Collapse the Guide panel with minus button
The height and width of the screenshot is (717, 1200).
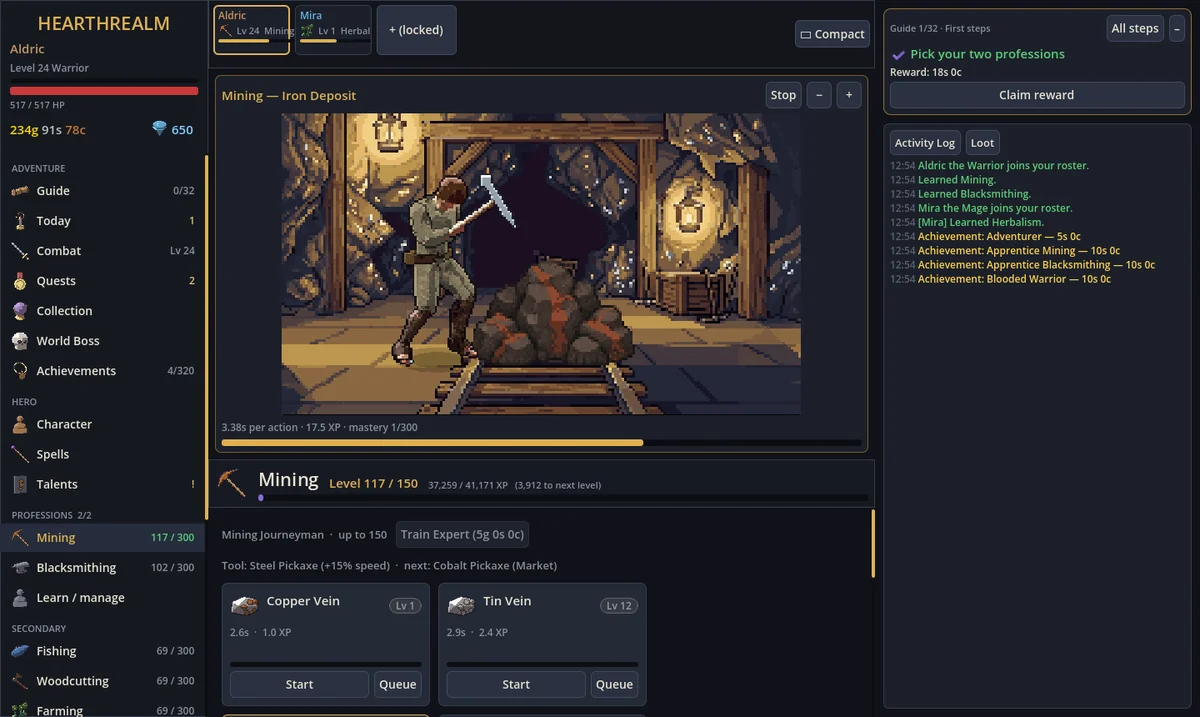1176,28
